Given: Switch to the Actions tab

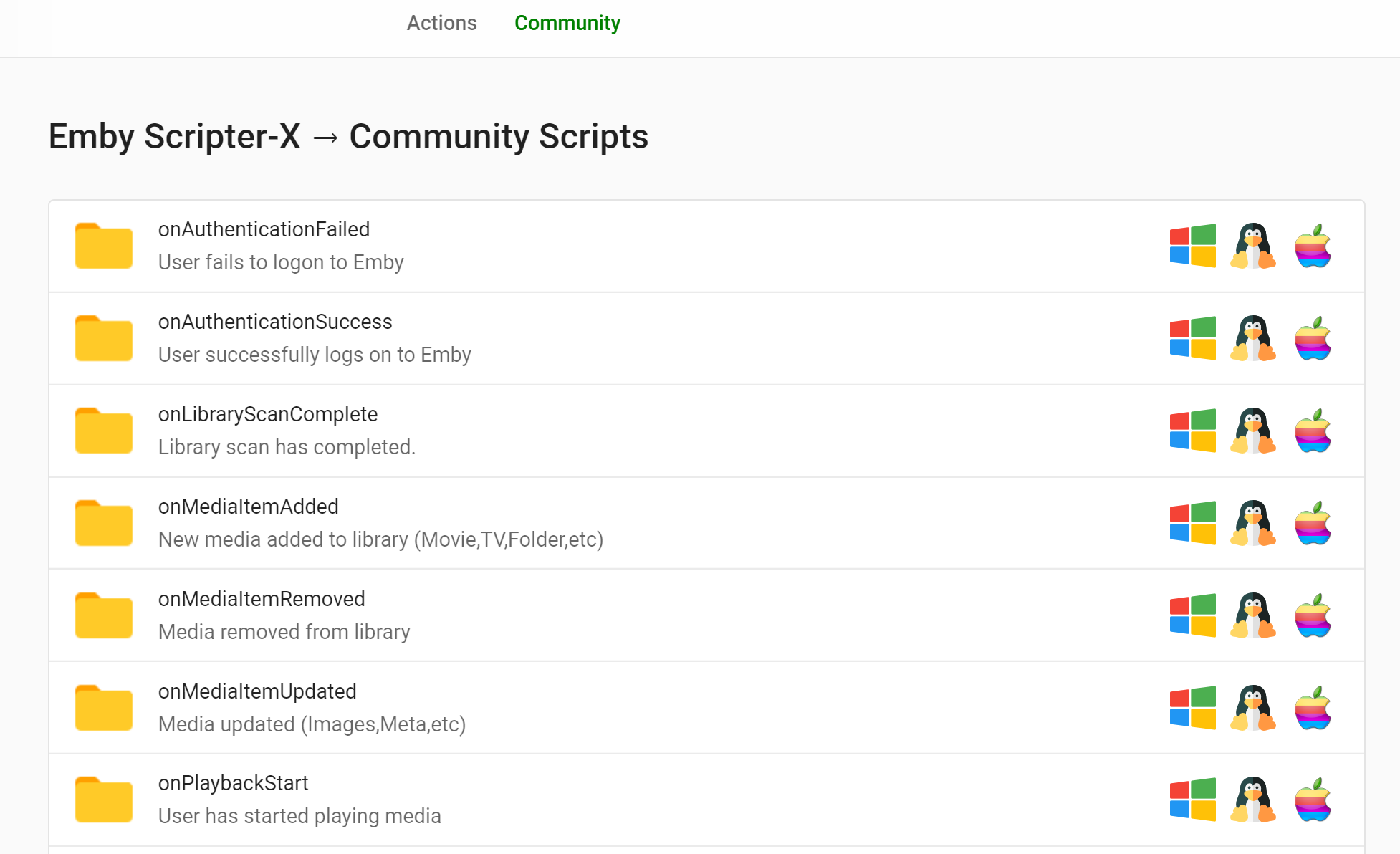Looking at the screenshot, I should pos(441,23).
